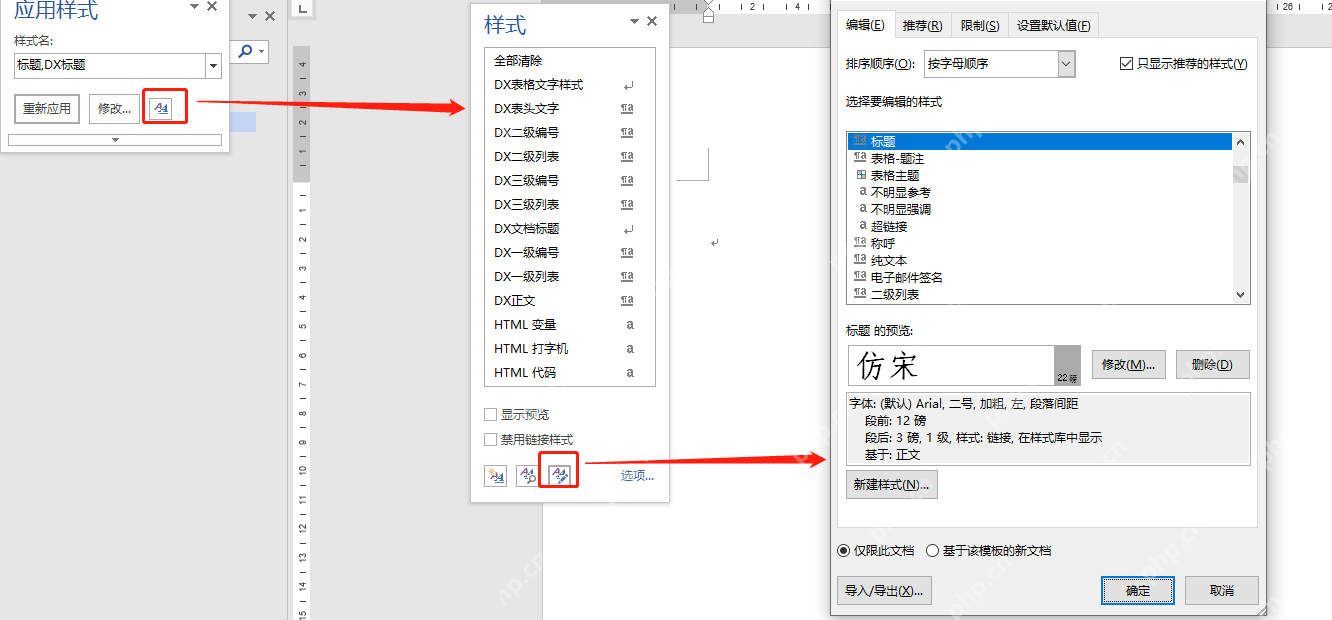The height and width of the screenshot is (620, 1332).
Task: Expand the Apply Styles bottom expander bar
Action: pos(115,140)
